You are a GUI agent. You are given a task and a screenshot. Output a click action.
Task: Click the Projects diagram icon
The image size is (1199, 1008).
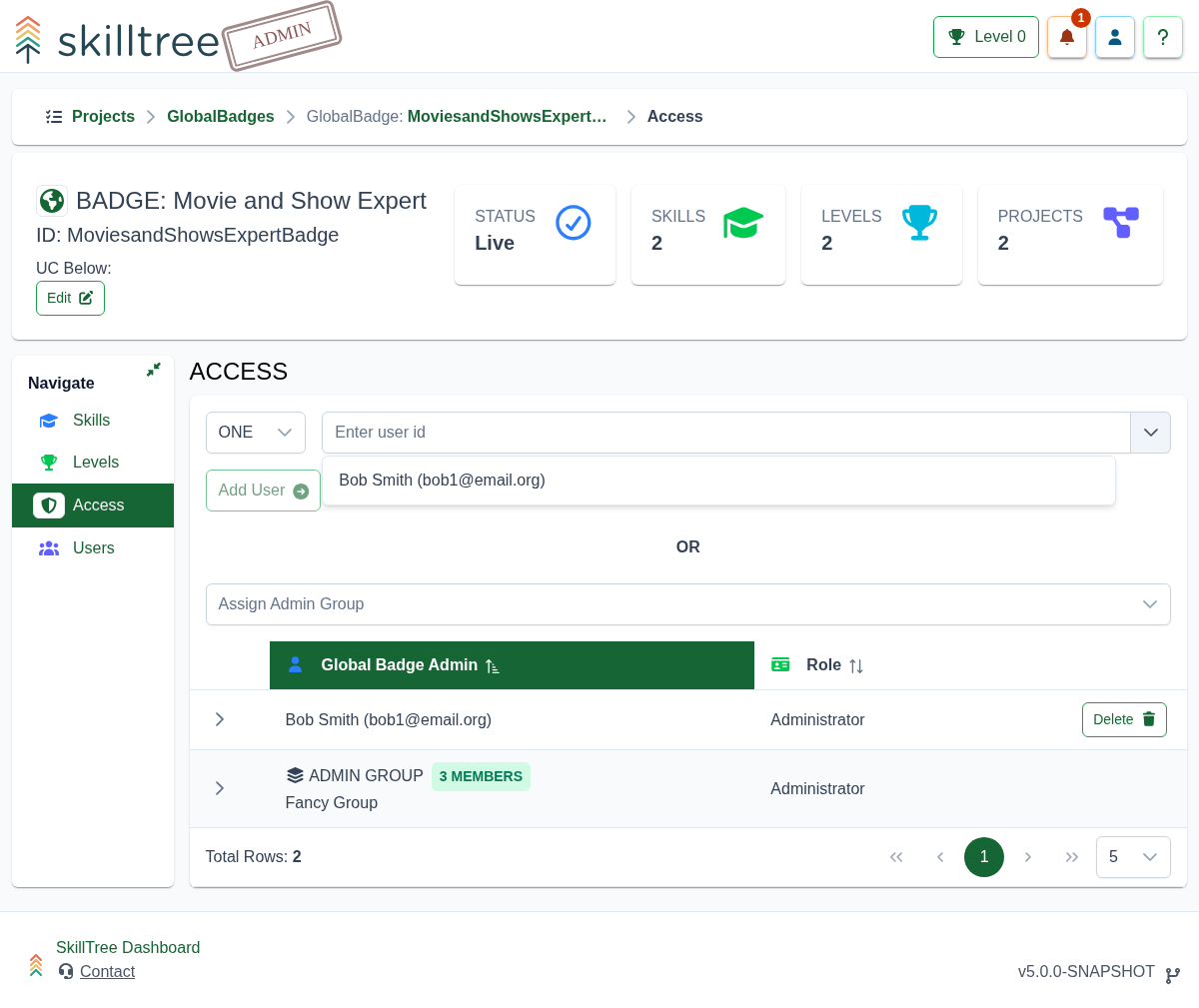[1121, 223]
